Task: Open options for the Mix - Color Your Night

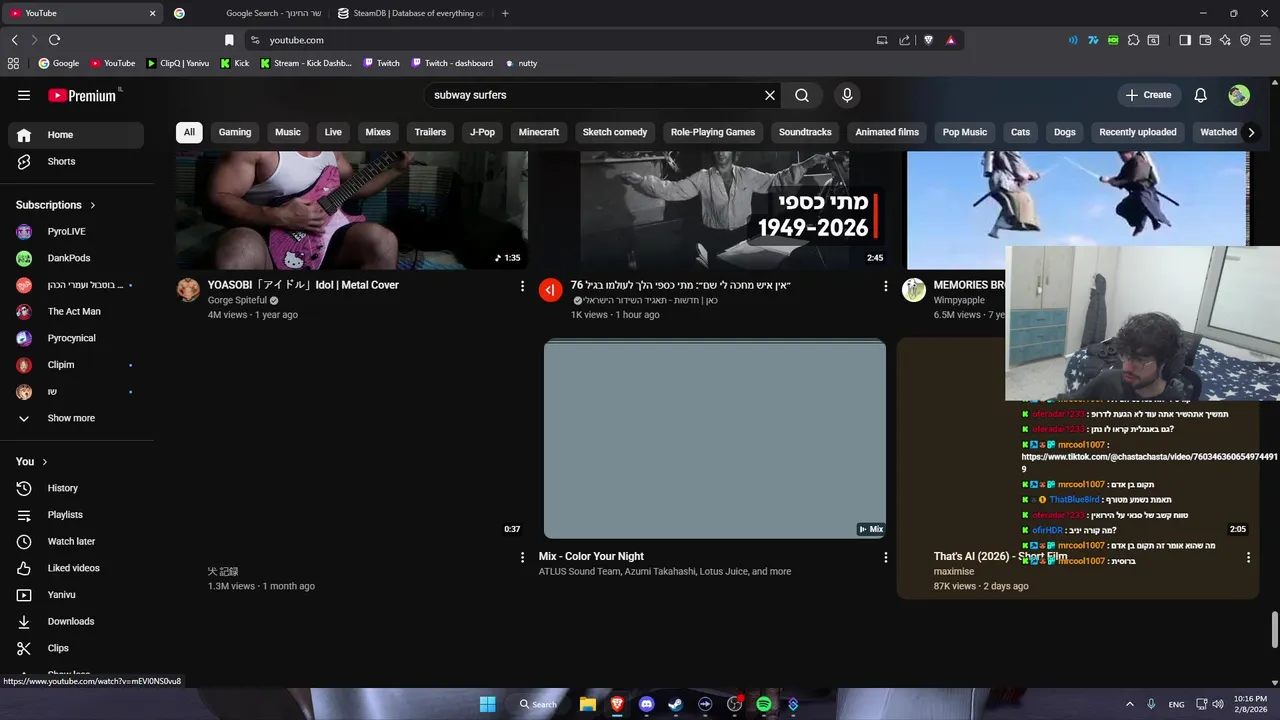Action: (885, 557)
